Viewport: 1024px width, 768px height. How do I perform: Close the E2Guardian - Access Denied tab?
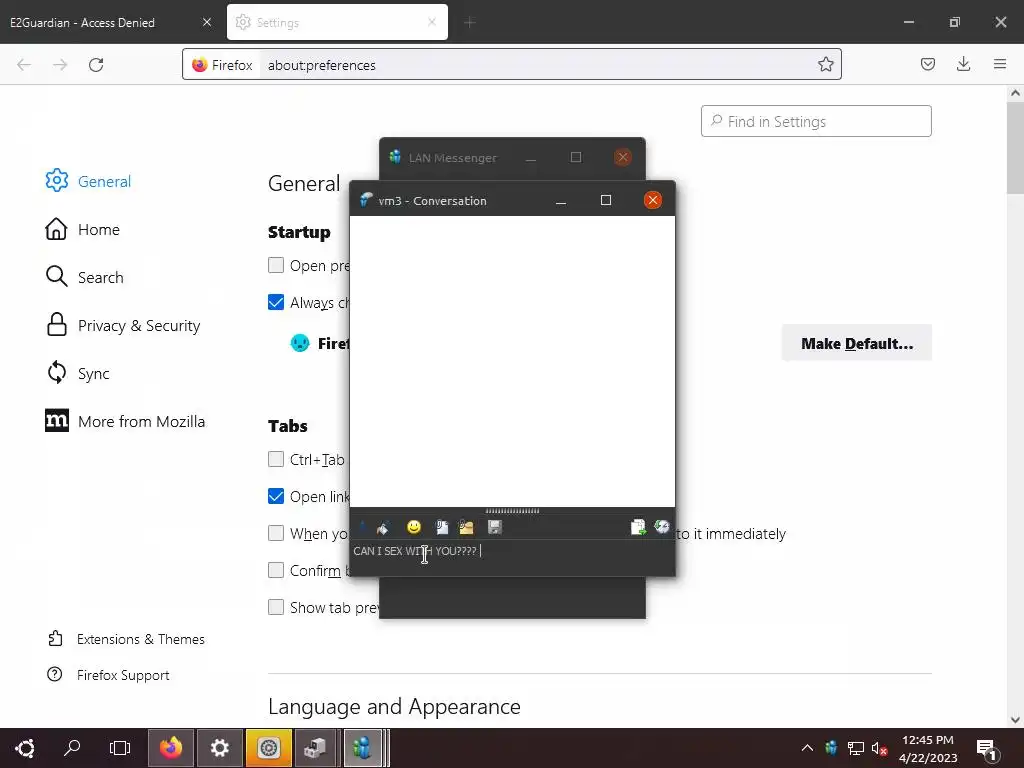click(207, 22)
